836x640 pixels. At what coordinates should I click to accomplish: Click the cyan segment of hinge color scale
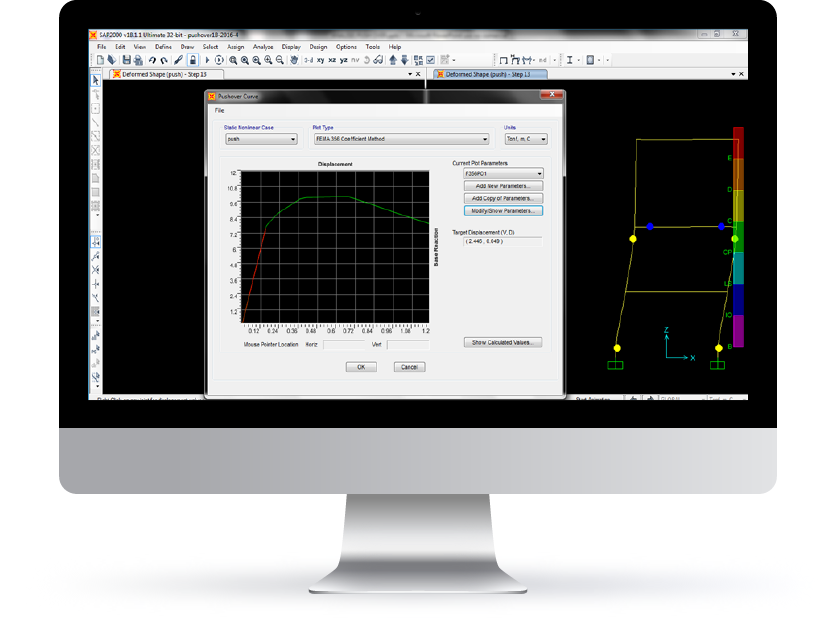click(738, 268)
